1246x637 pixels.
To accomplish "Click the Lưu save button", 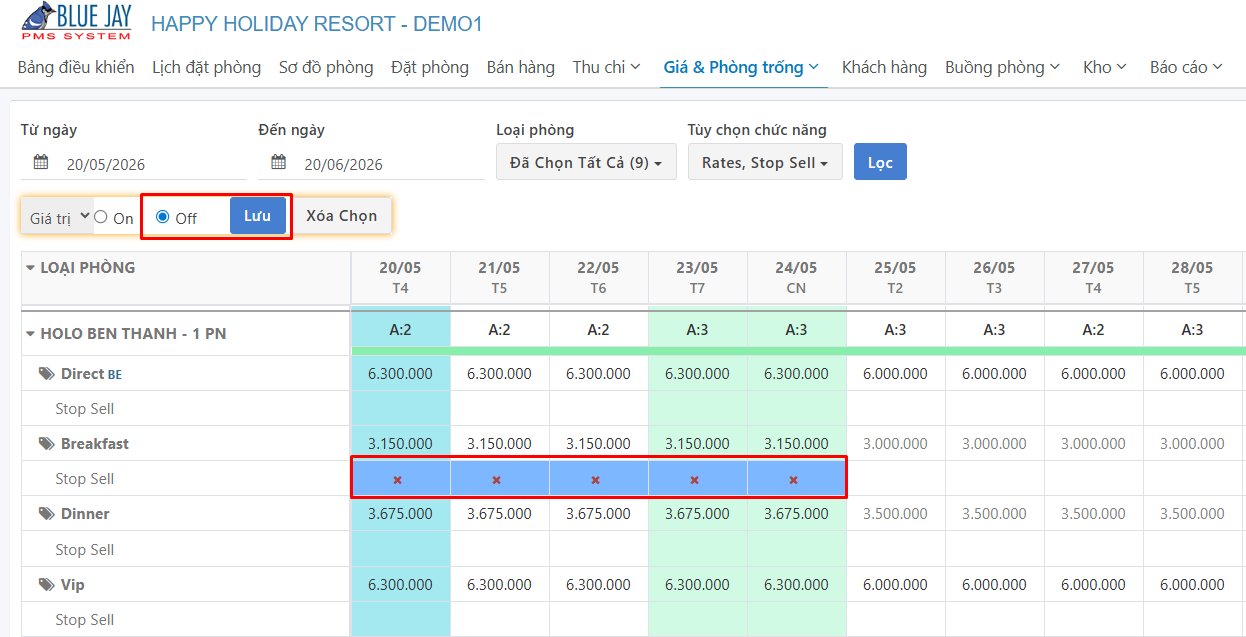I will coord(258,215).
